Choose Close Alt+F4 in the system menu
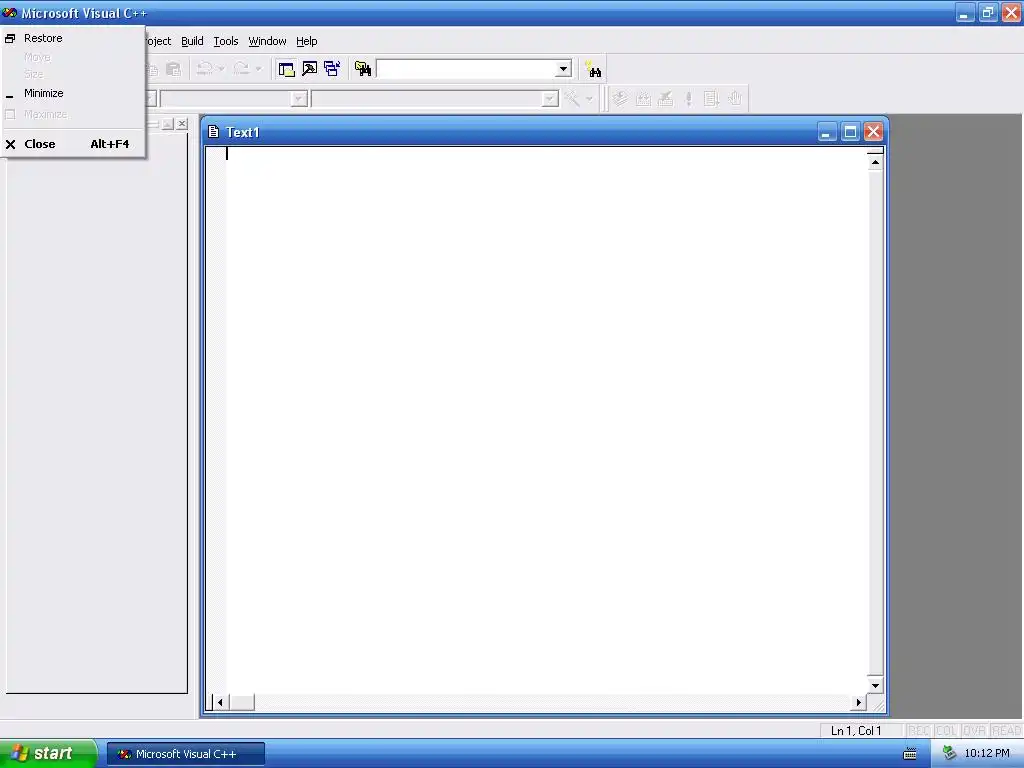The image size is (1024, 768). click(73, 144)
